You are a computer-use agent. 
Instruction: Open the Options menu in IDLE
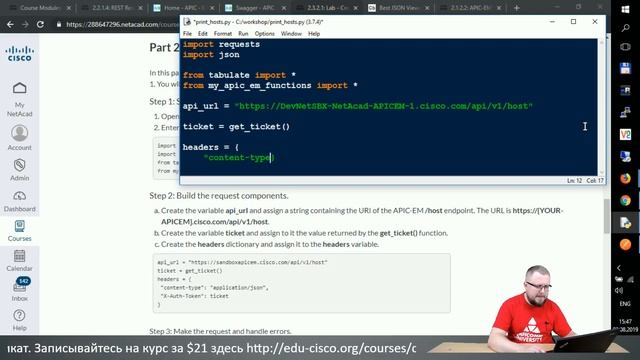264,33
